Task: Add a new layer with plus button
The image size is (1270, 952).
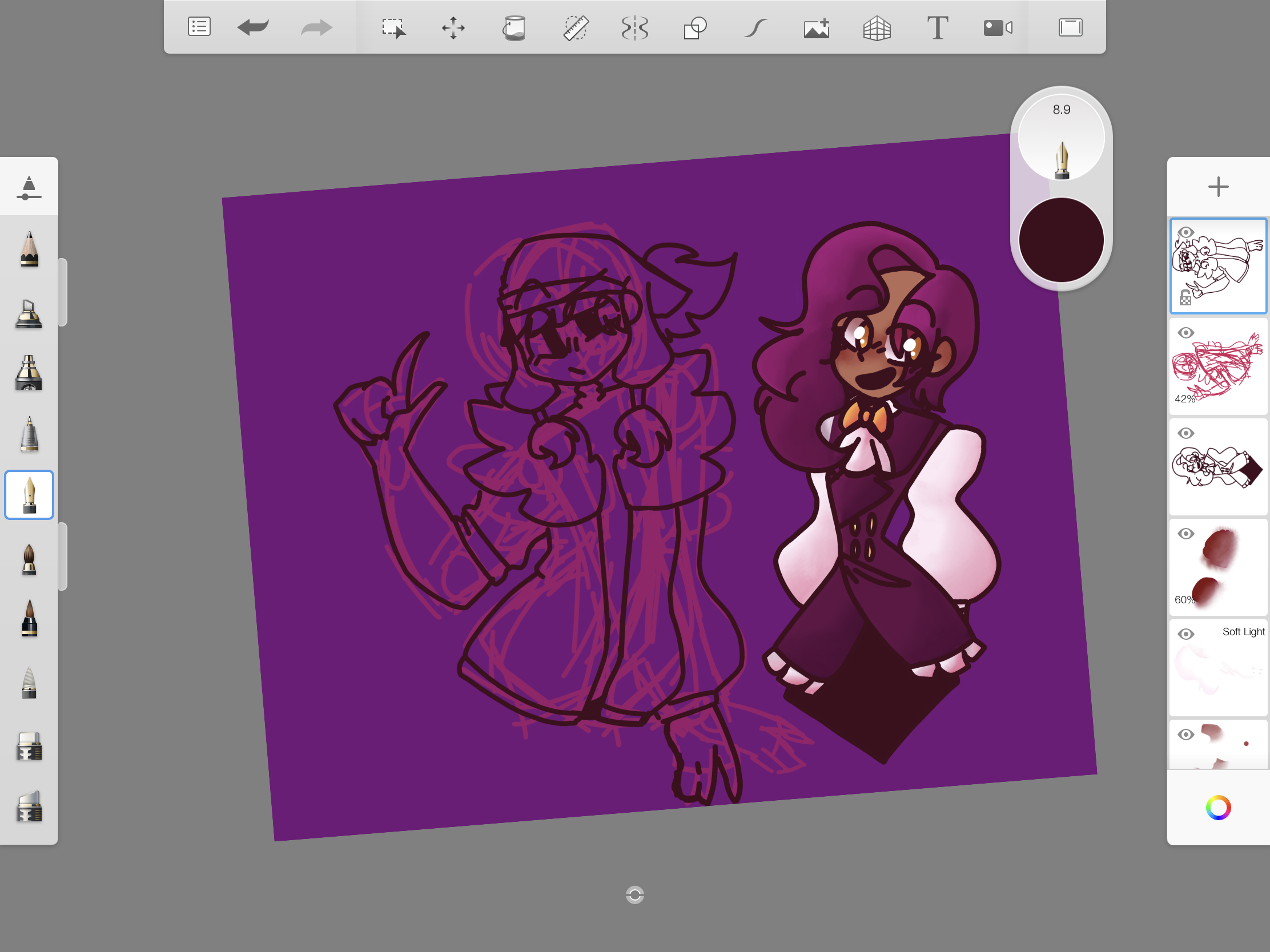Action: coord(1218,187)
